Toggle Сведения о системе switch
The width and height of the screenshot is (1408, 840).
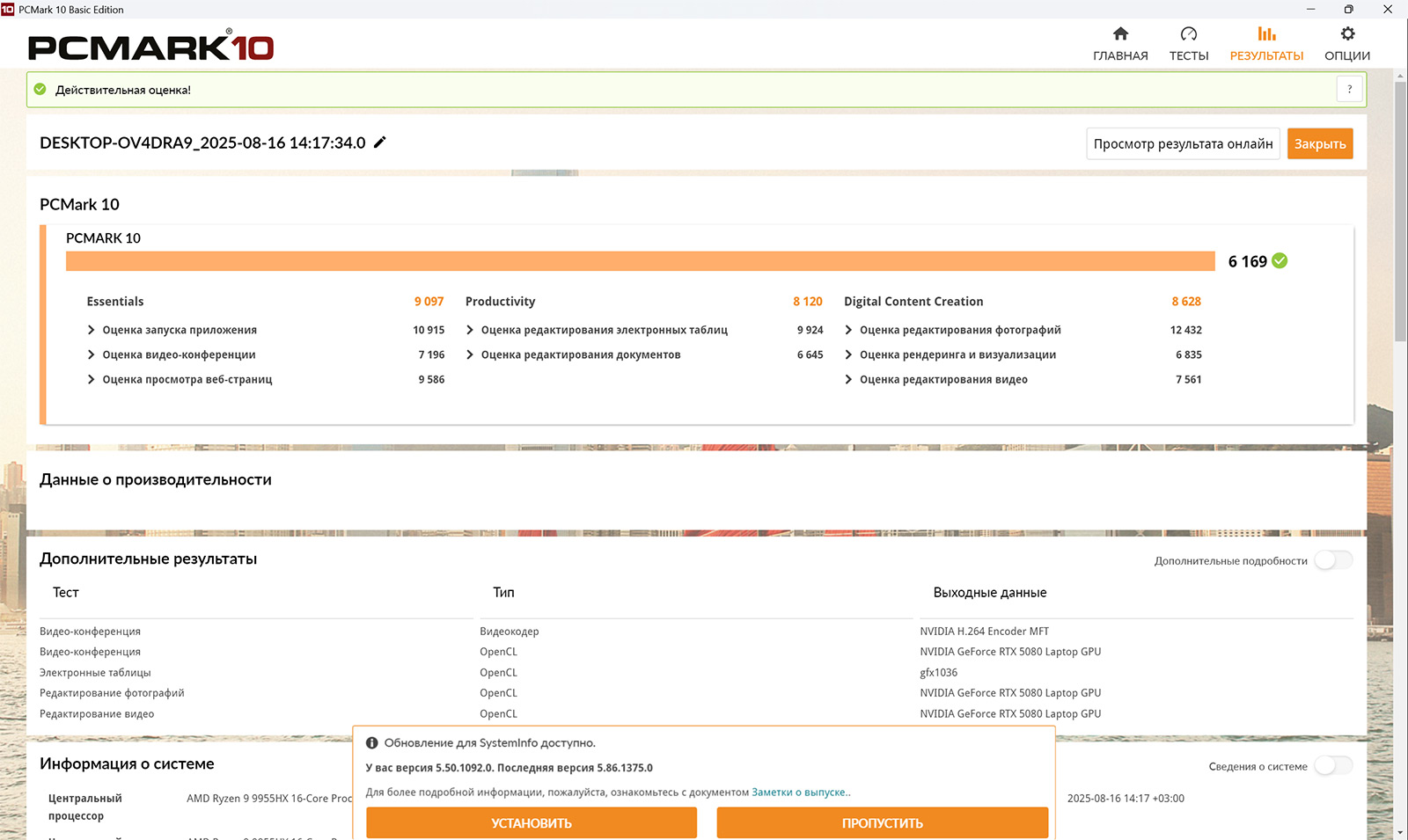pyautogui.click(x=1333, y=766)
